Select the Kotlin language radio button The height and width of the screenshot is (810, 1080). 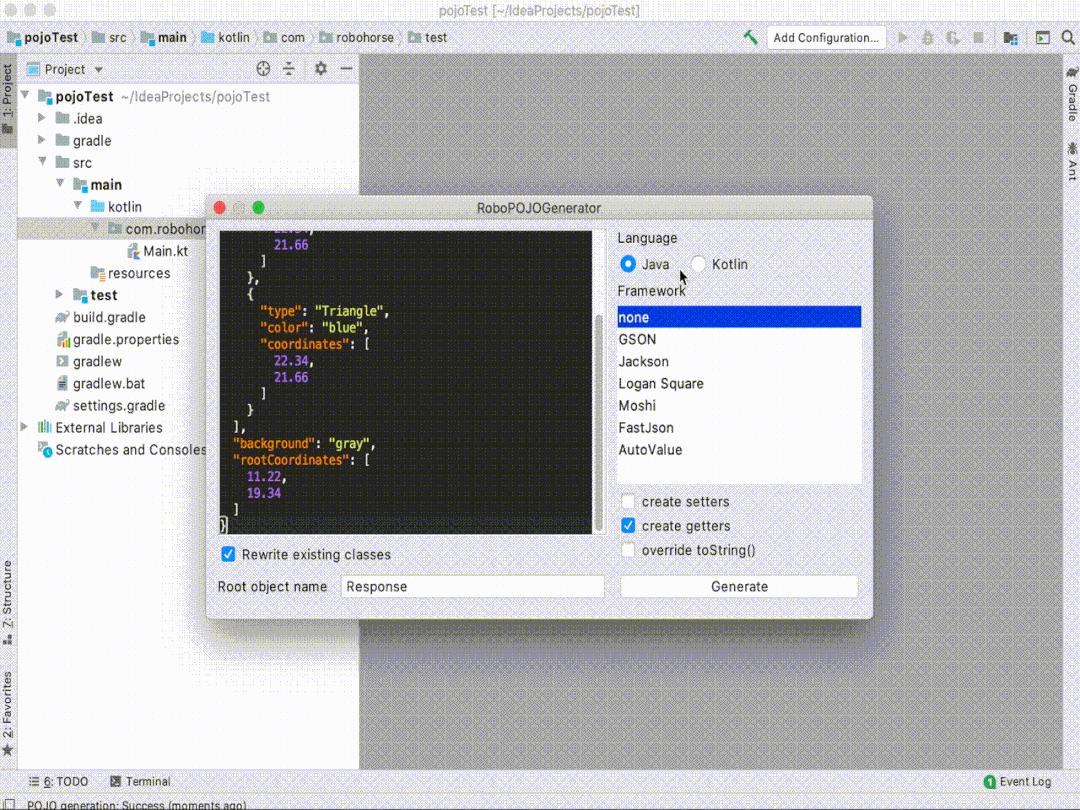(697, 264)
